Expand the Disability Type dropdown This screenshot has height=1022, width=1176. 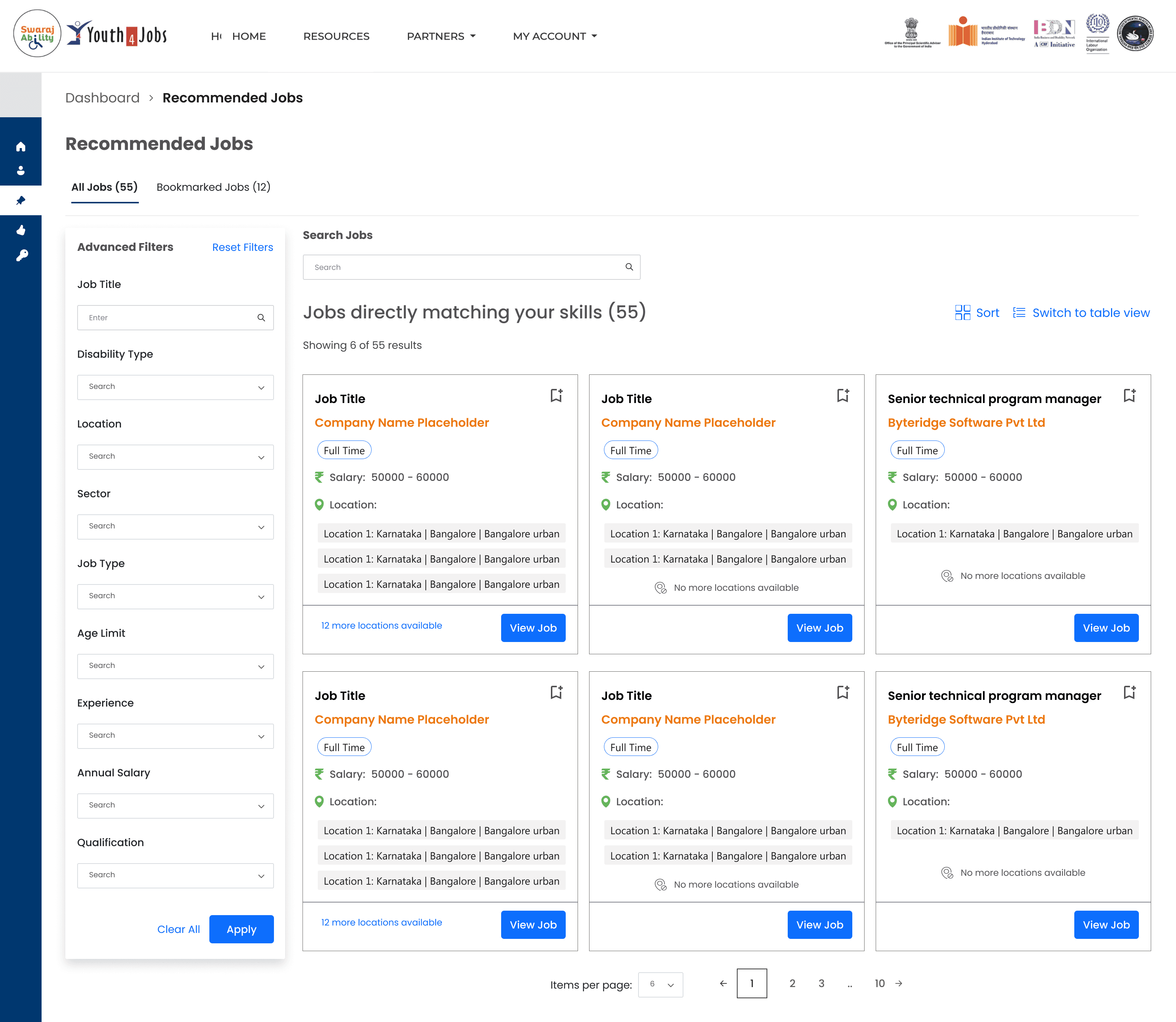[x=175, y=387]
